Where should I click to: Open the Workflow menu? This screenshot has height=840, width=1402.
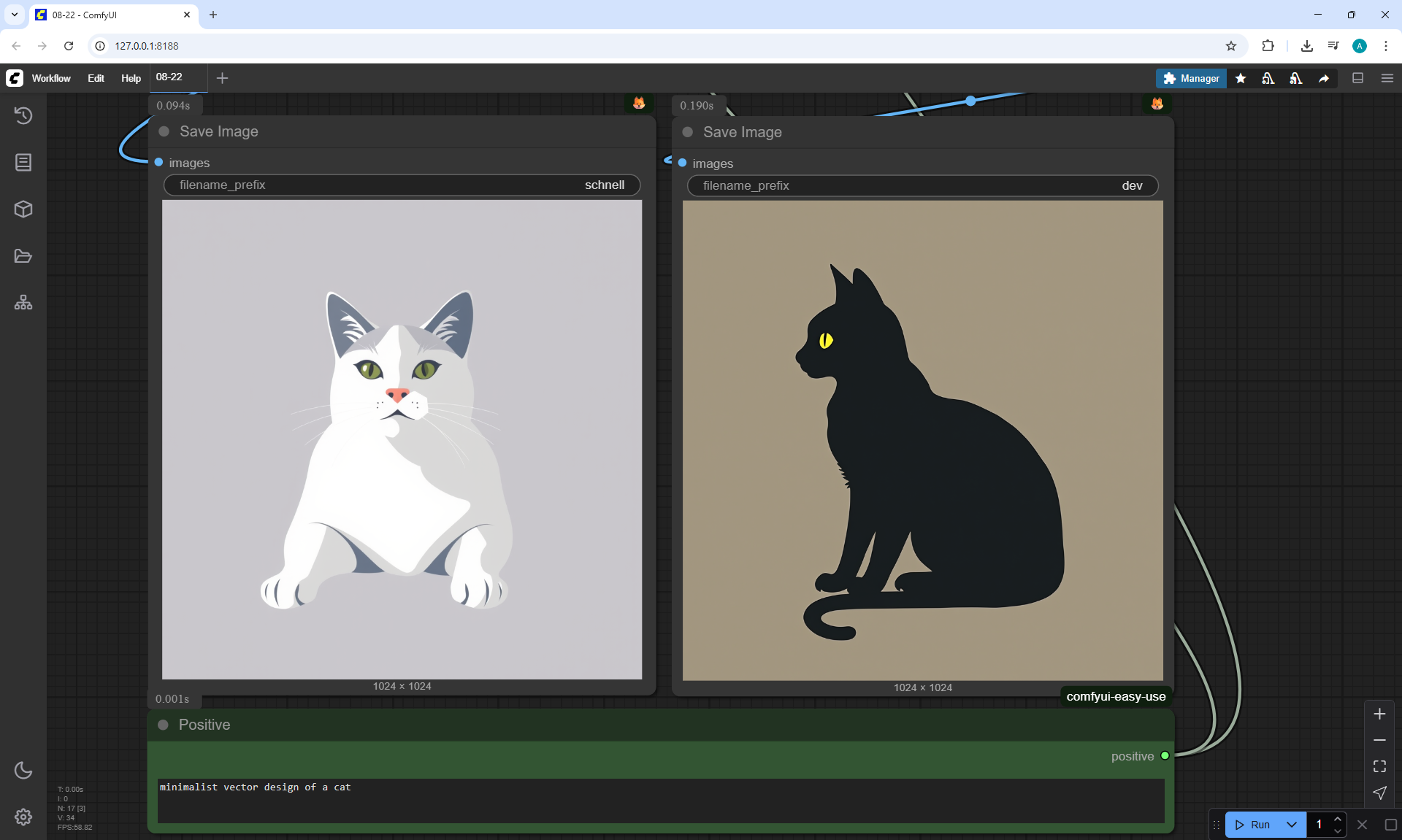coord(51,78)
